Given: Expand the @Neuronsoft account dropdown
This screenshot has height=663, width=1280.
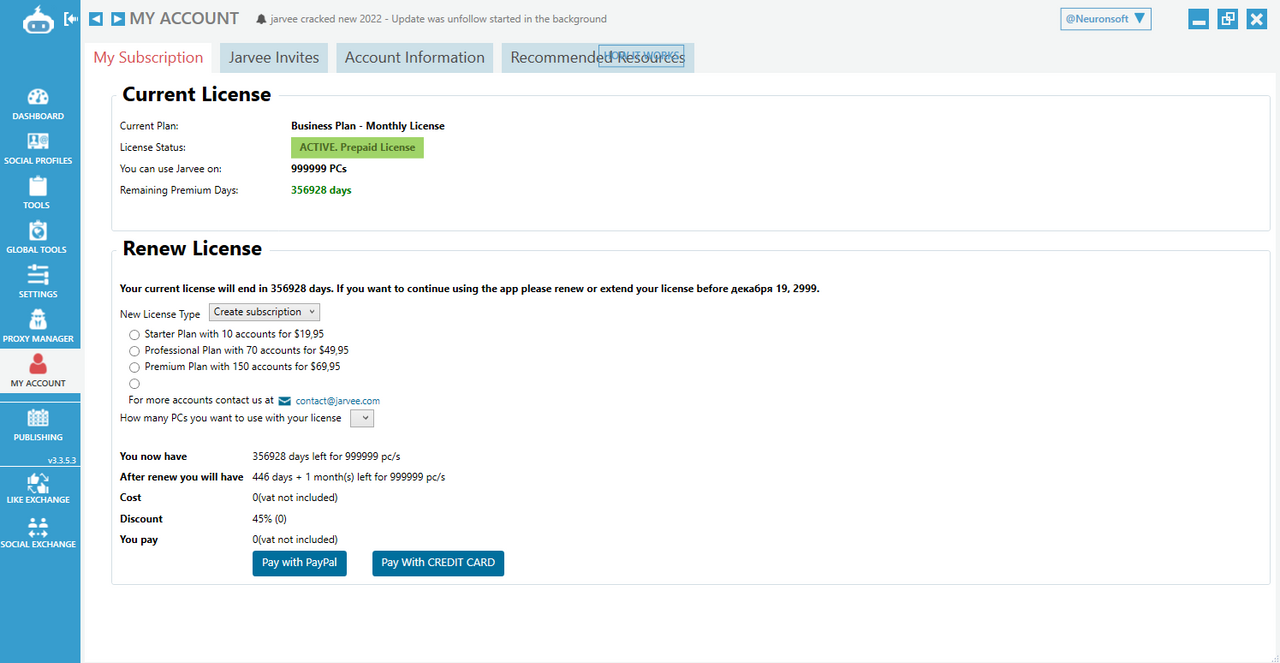Looking at the screenshot, I should click(1105, 19).
